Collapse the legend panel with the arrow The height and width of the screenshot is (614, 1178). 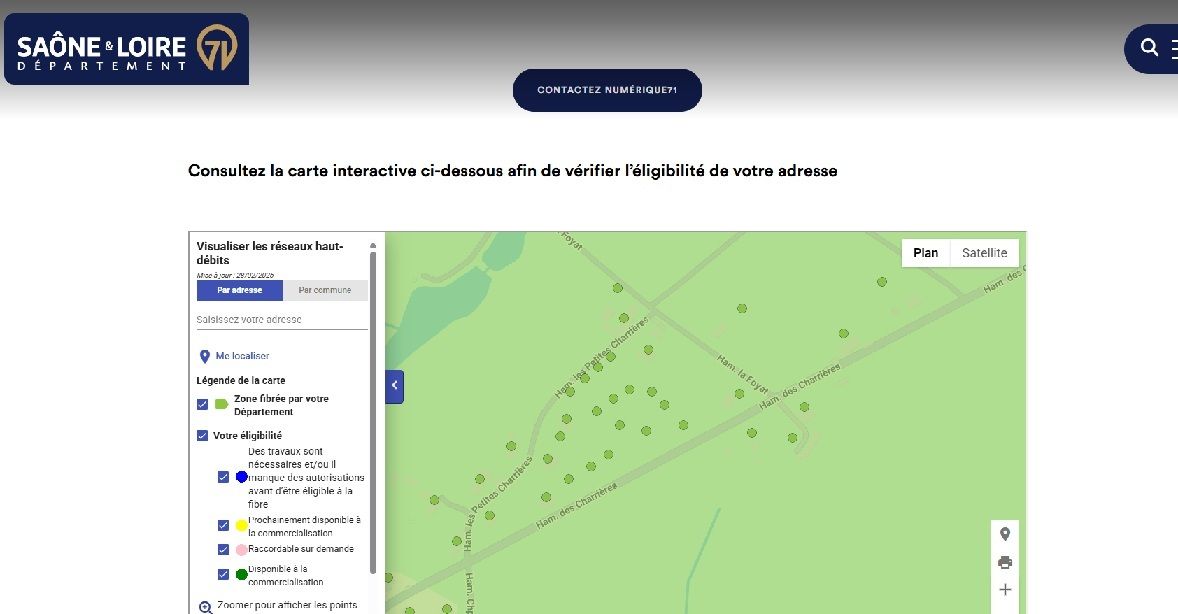coord(394,385)
